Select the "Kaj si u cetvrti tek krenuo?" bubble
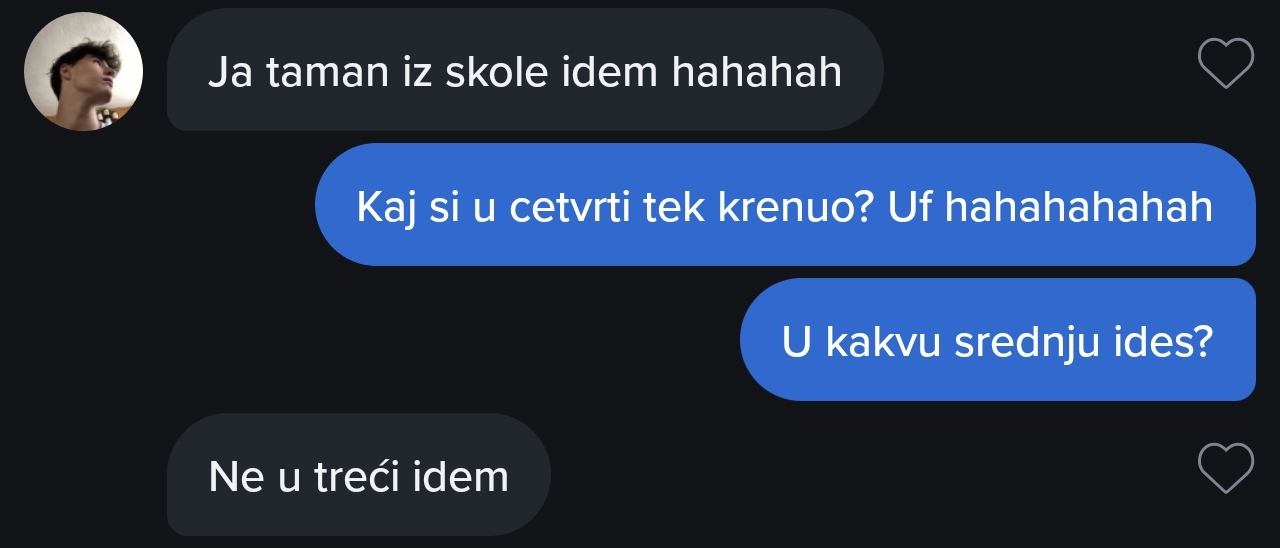1280x548 pixels. point(785,205)
